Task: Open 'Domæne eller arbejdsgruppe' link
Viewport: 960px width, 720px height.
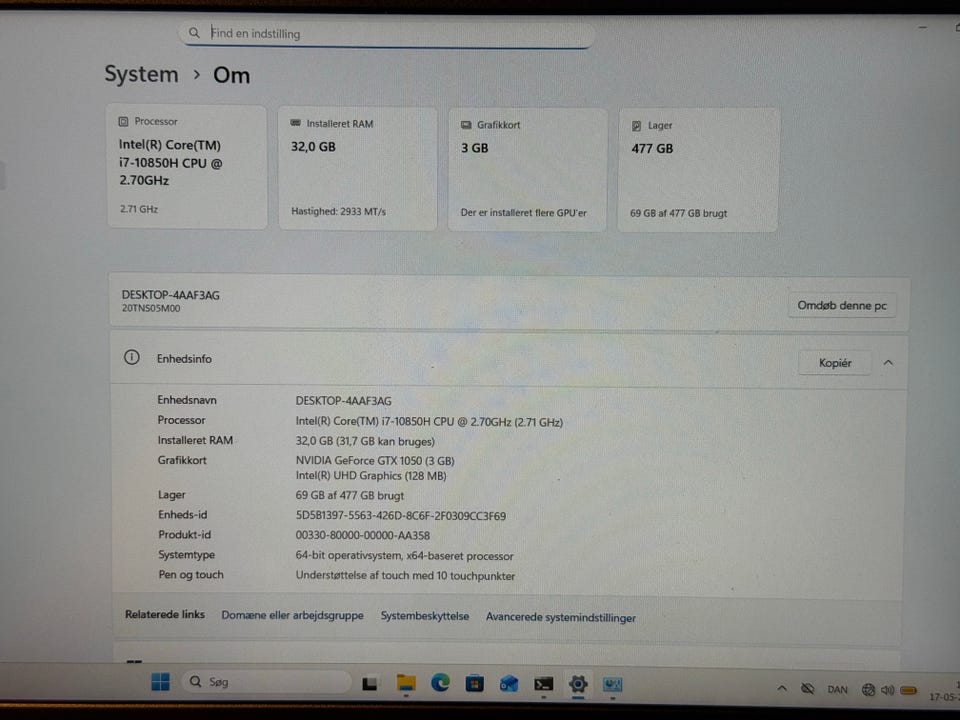Action: coord(293,615)
